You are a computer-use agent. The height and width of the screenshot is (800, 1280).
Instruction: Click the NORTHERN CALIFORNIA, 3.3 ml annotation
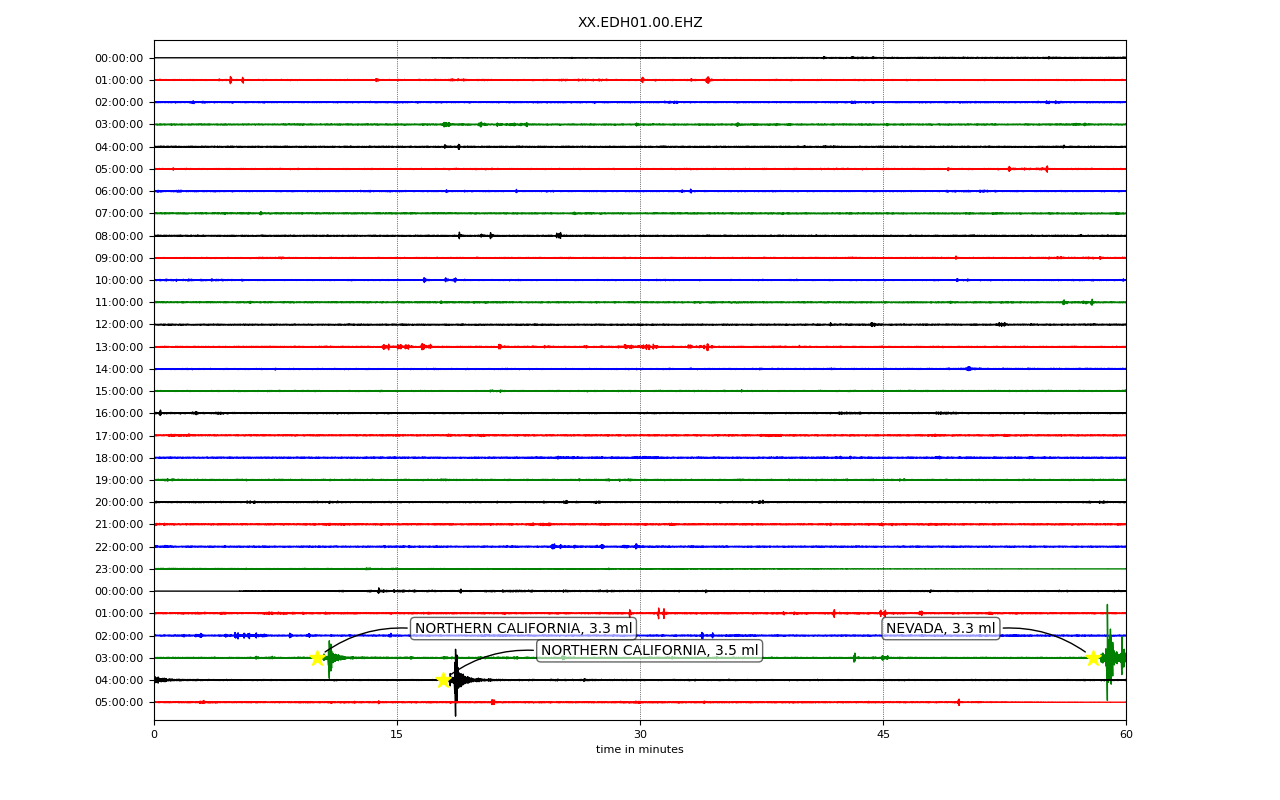[523, 628]
